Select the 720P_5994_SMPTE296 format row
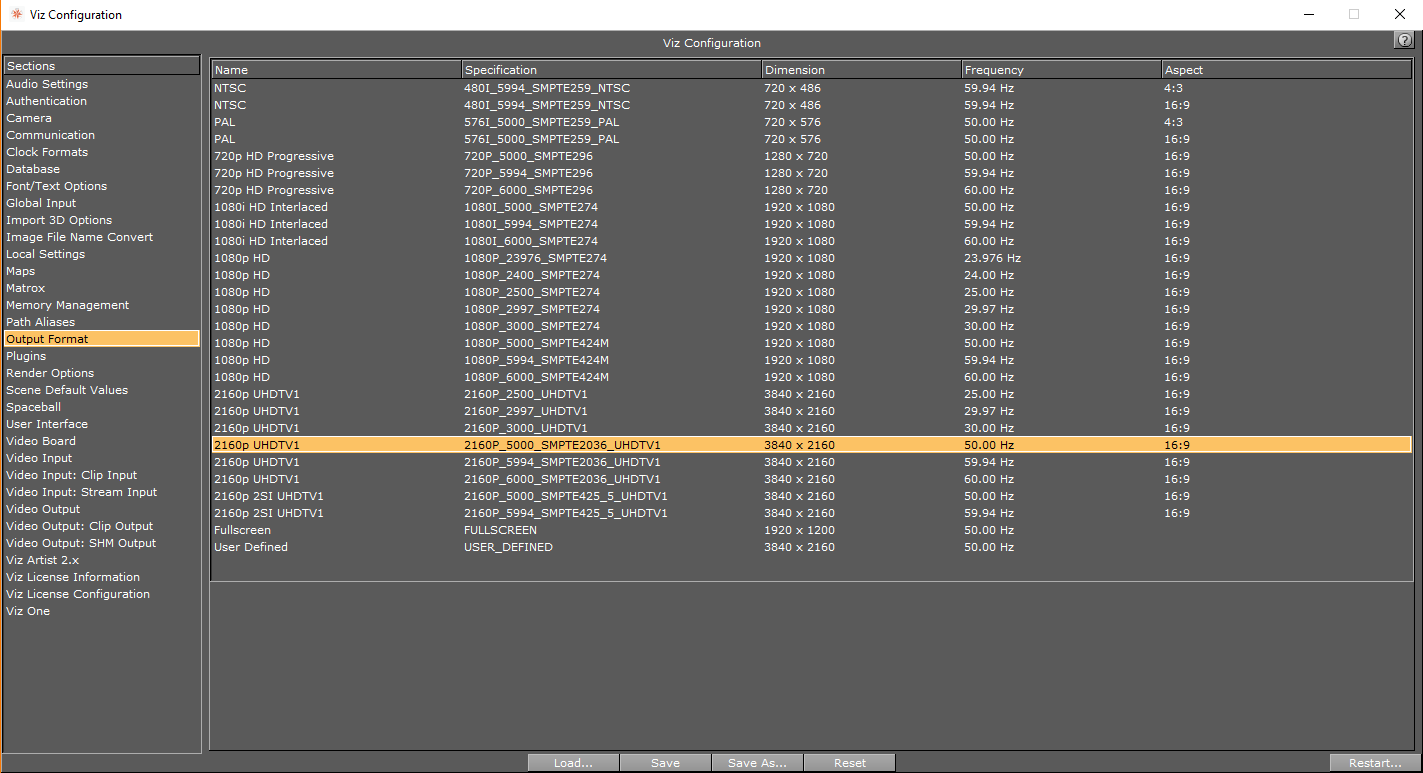Screen dimensions: 1423x773 coord(811,173)
